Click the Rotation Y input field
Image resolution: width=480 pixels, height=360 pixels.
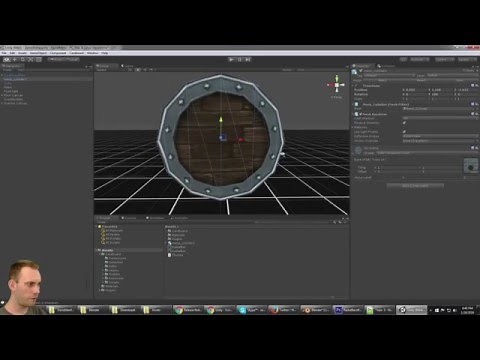(x=442, y=94)
